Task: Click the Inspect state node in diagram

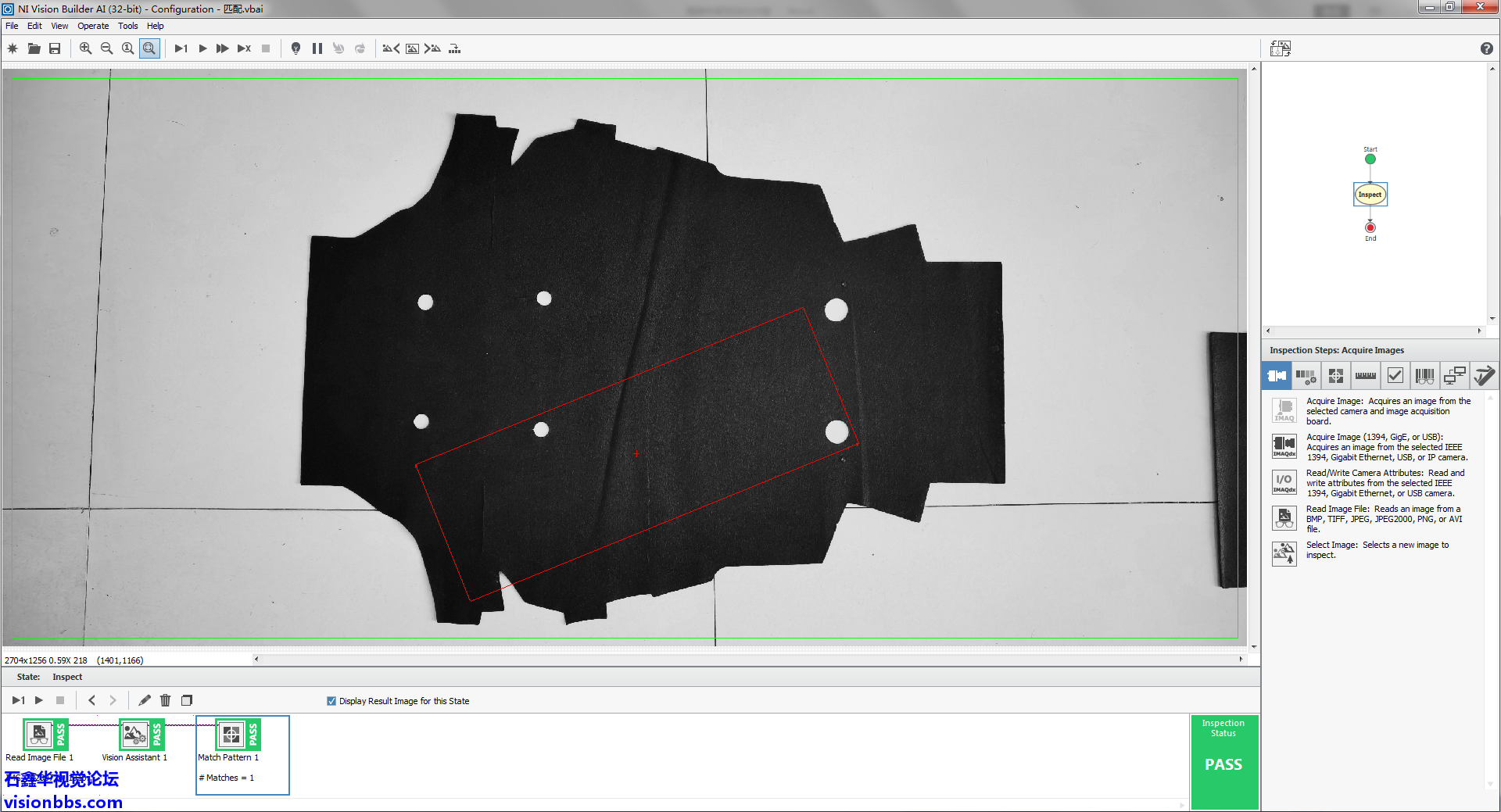Action: [x=1370, y=195]
